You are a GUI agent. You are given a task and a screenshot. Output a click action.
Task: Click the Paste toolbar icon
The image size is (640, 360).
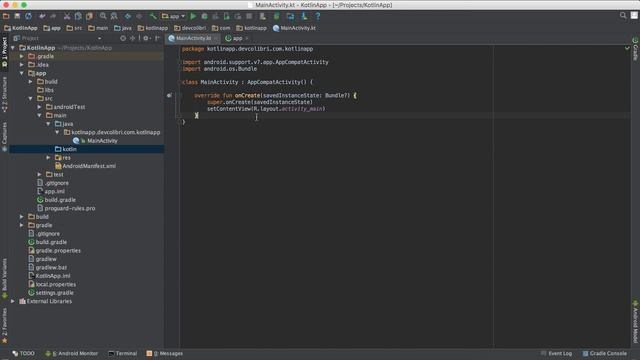coord(89,16)
